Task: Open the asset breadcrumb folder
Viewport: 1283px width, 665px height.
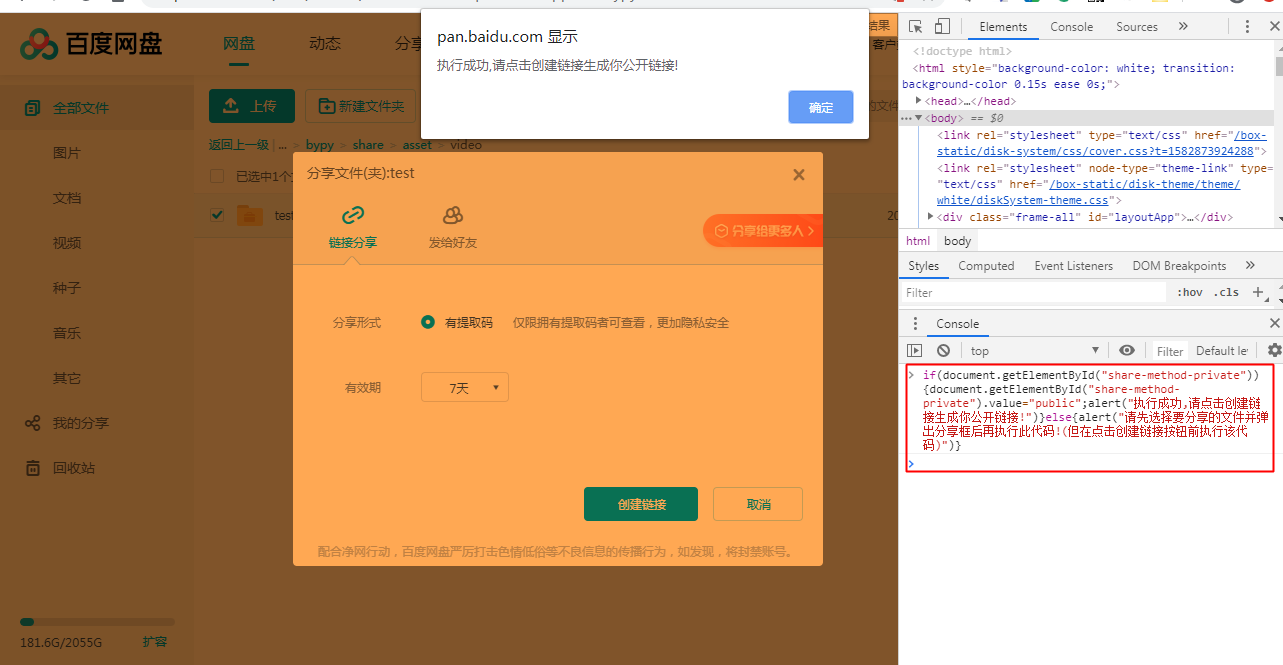Action: (417, 145)
